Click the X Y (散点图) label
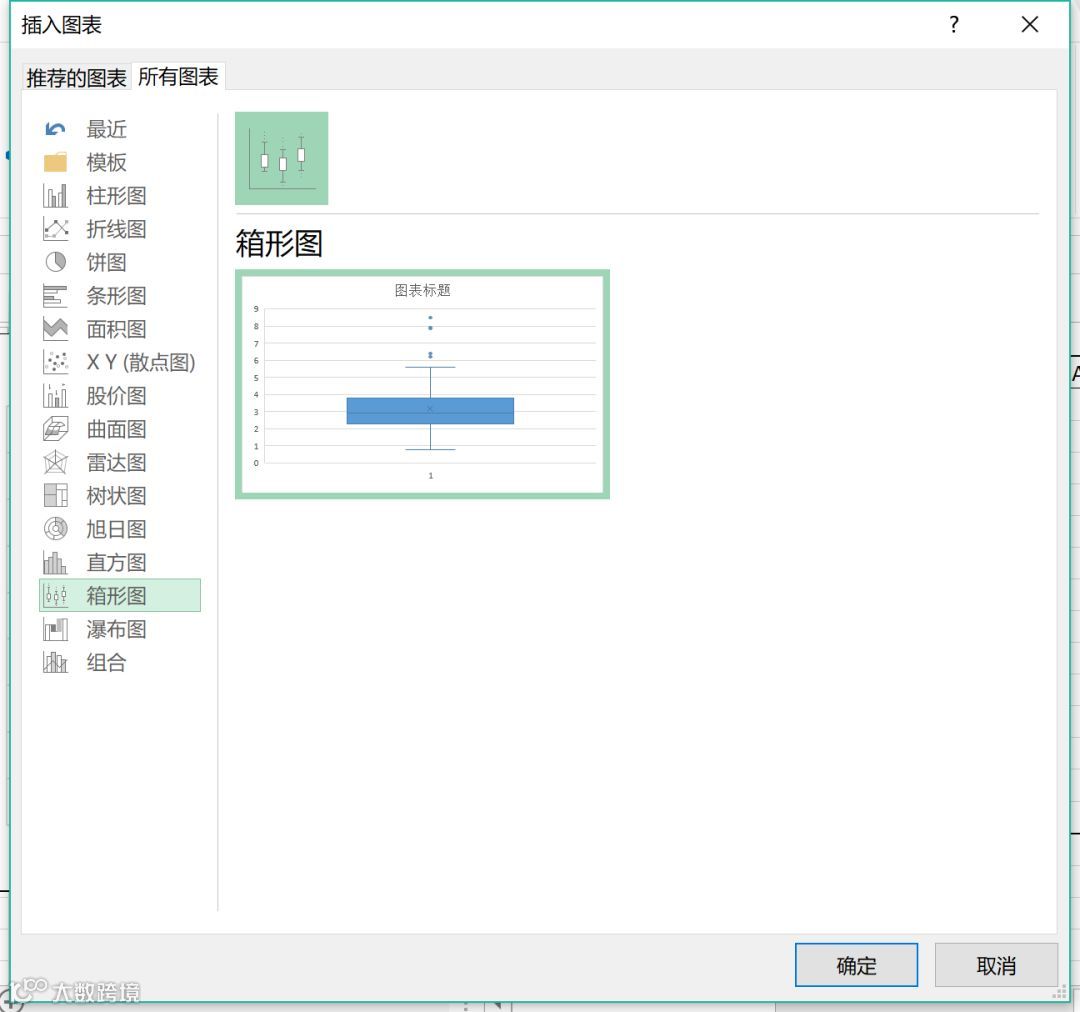 (x=141, y=362)
